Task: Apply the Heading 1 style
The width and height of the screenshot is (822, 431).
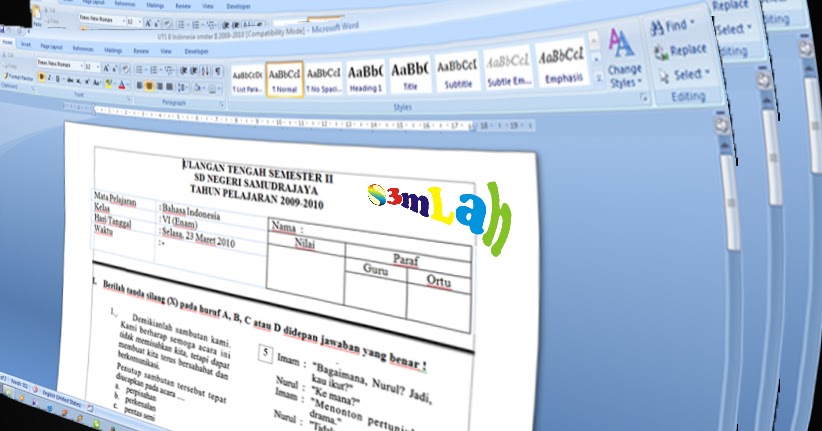Action: tap(365, 77)
